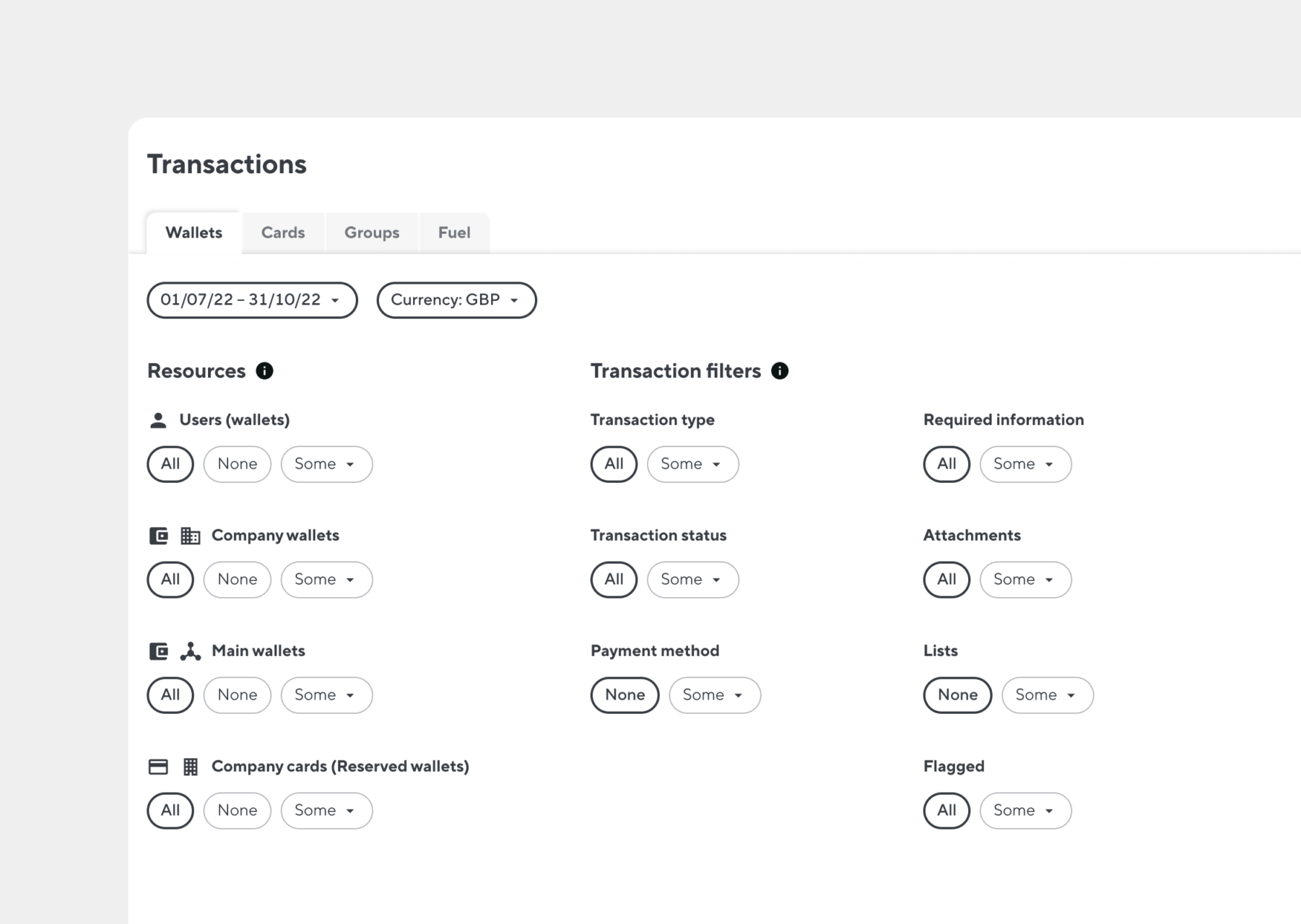The width and height of the screenshot is (1301, 924).
Task: Select None for Company wallets
Action: click(x=238, y=580)
